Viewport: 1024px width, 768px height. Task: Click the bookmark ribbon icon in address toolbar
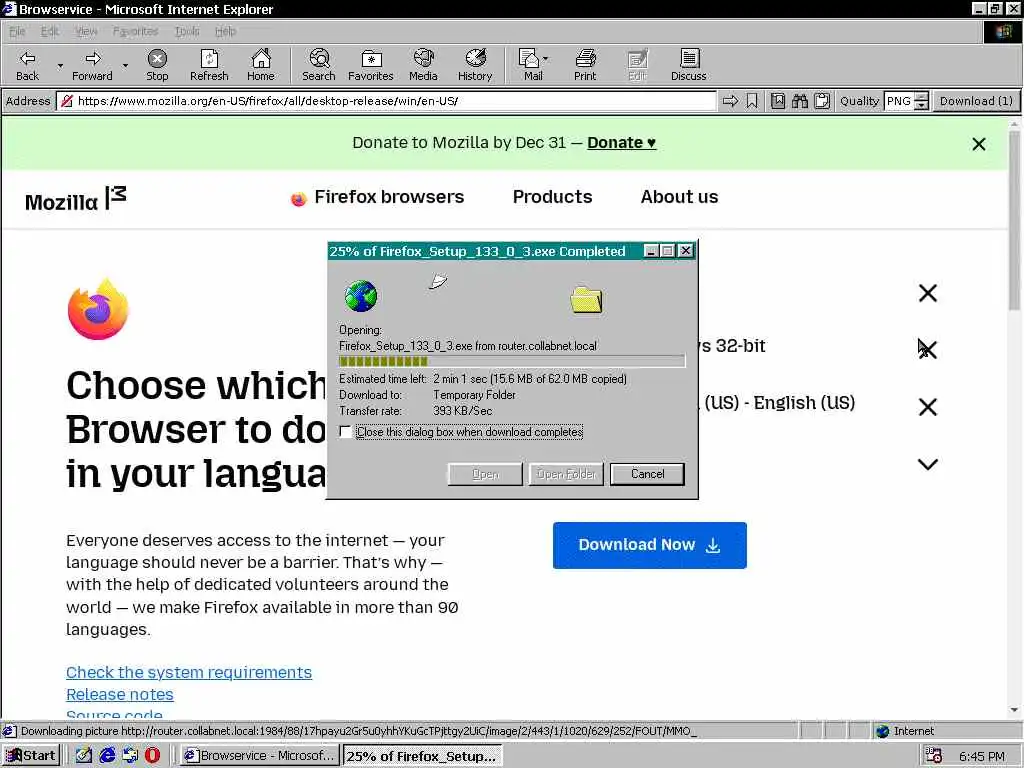(752, 101)
